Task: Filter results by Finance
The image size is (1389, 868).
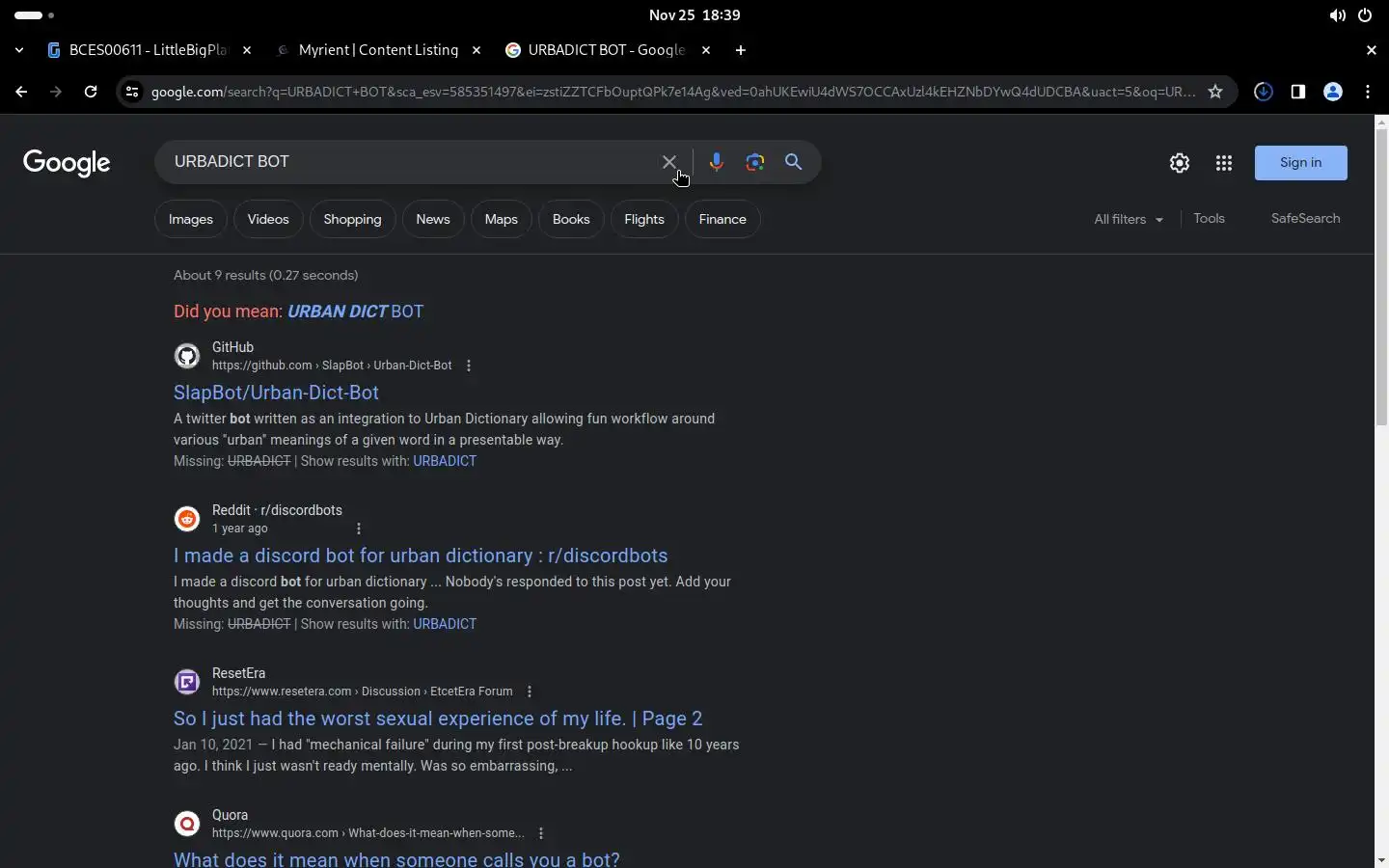Action: [722, 219]
